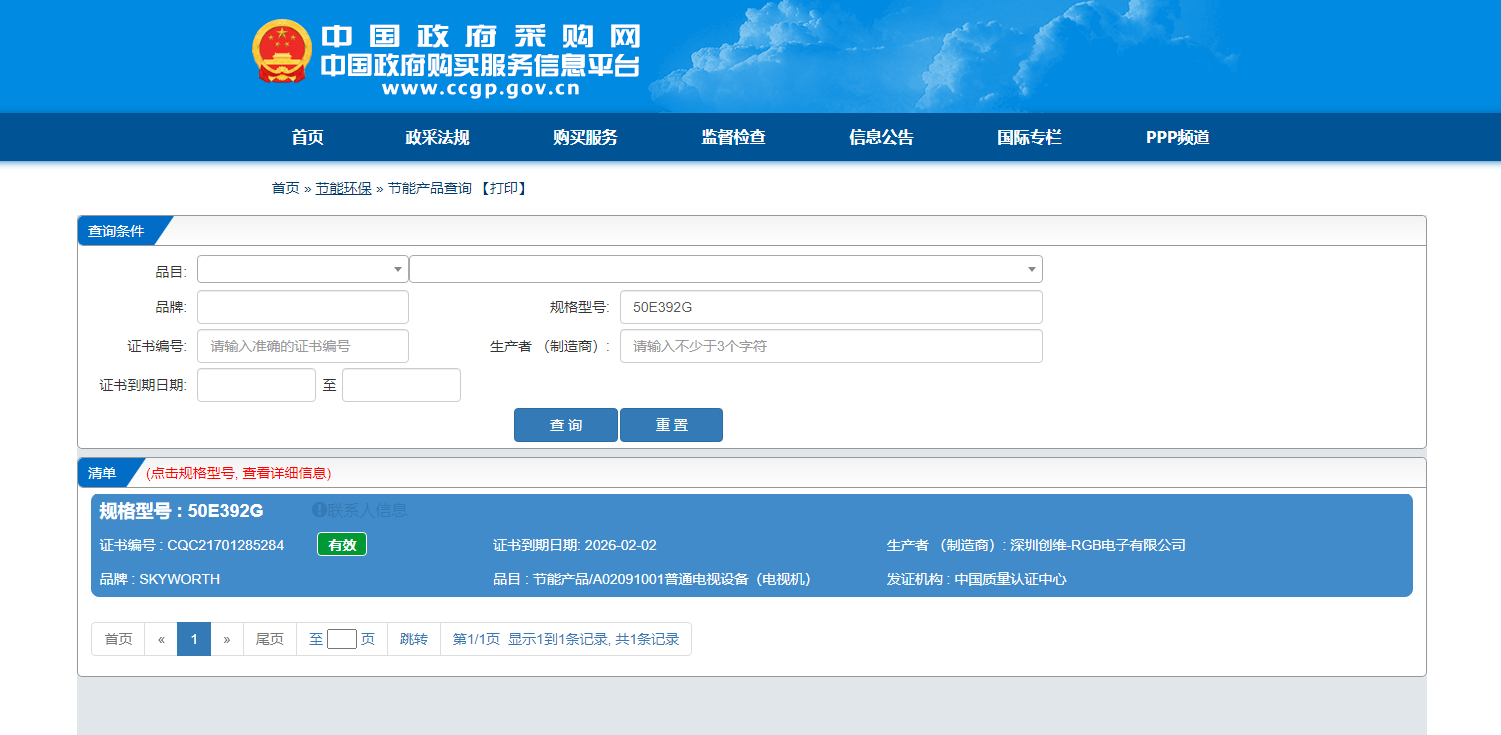Click the 中国政府采购网 site title
The height and width of the screenshot is (735, 1501).
click(x=481, y=36)
